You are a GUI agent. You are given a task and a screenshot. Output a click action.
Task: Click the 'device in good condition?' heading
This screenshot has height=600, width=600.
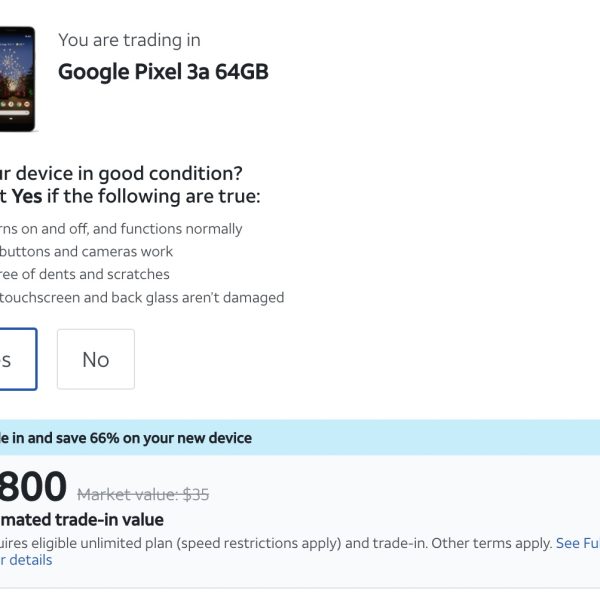point(120,173)
